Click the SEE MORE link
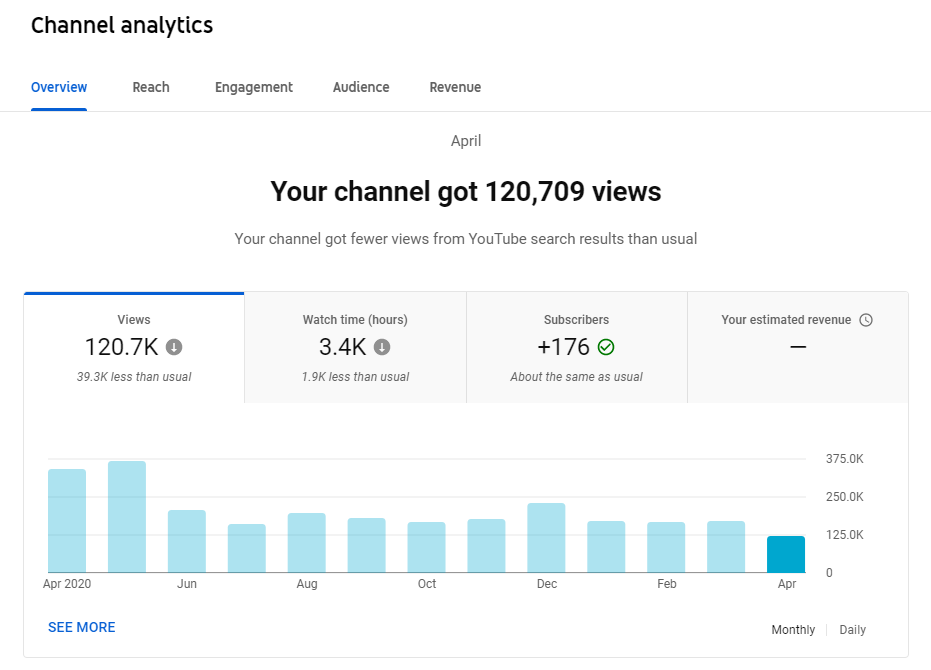931x670 pixels. [x=81, y=627]
